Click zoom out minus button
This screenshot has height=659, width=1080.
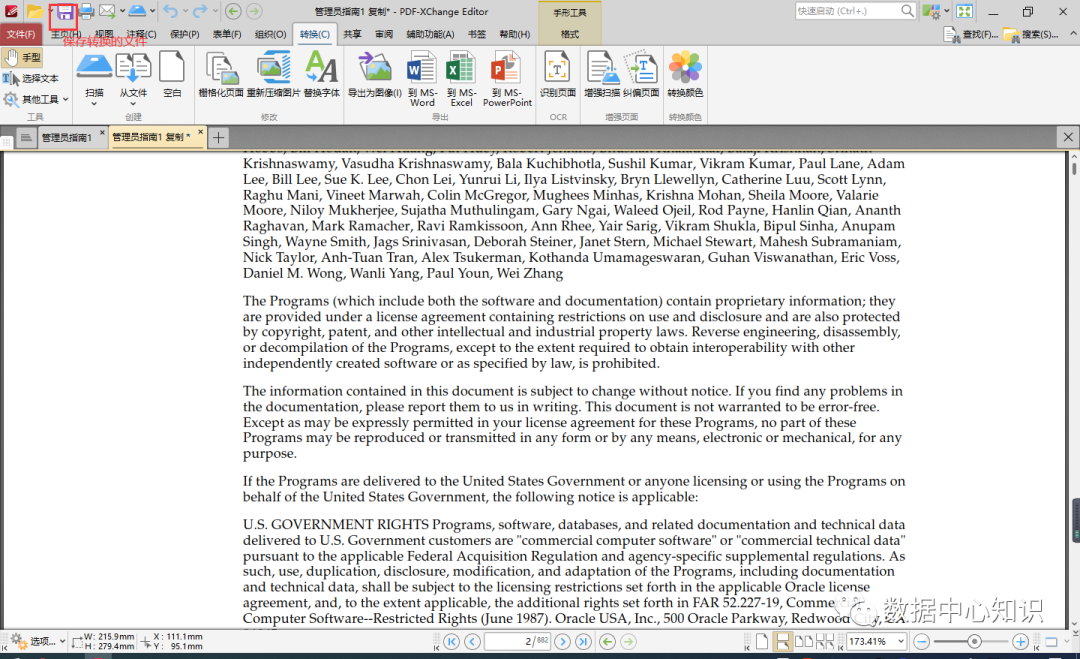(x=922, y=642)
